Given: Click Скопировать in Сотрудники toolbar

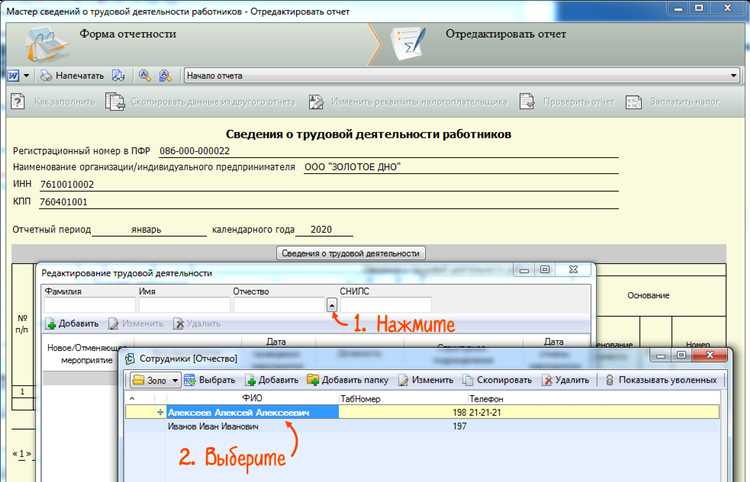Looking at the screenshot, I should point(497,380).
